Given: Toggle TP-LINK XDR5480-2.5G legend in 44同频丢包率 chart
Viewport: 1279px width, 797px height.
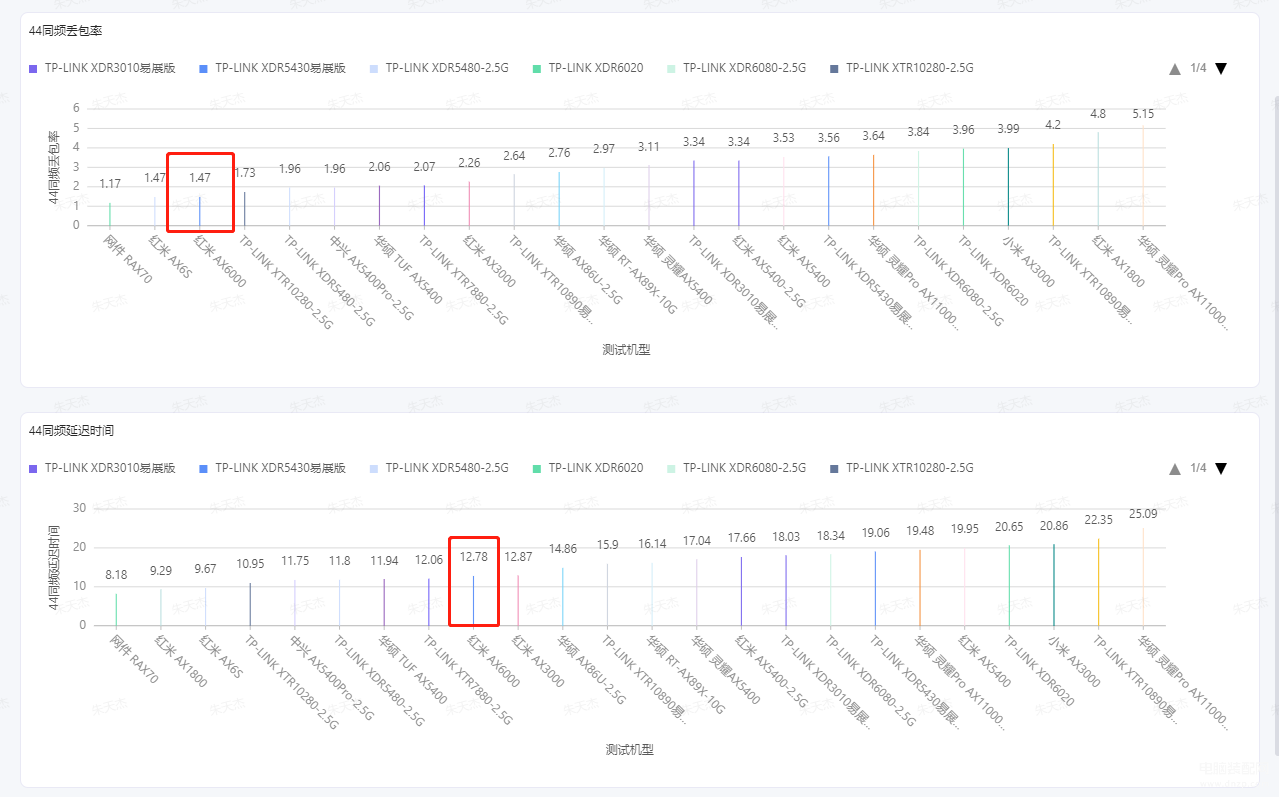Looking at the screenshot, I should point(439,69).
